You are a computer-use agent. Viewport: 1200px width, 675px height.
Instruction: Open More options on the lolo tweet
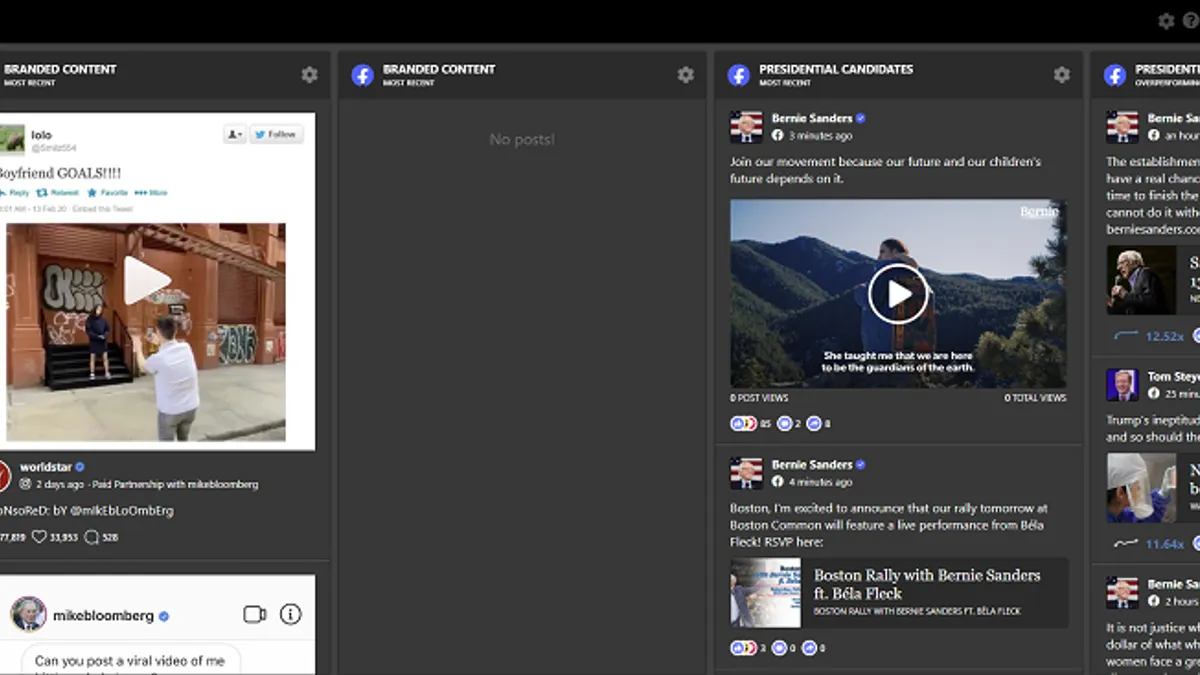point(151,192)
